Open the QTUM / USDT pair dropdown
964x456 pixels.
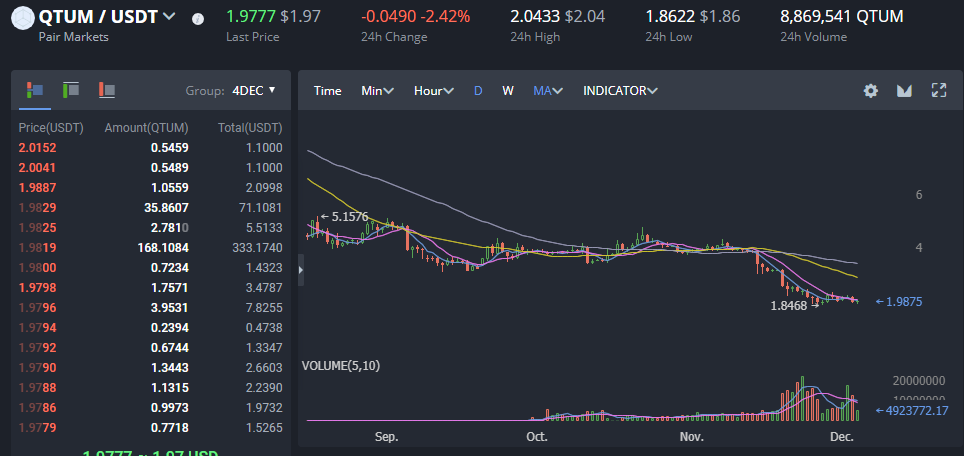pos(169,16)
